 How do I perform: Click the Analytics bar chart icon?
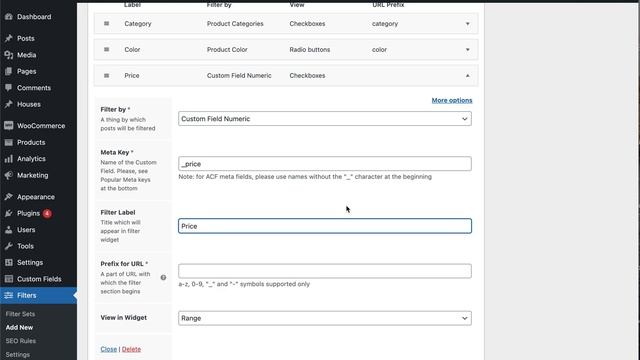(x=9, y=159)
